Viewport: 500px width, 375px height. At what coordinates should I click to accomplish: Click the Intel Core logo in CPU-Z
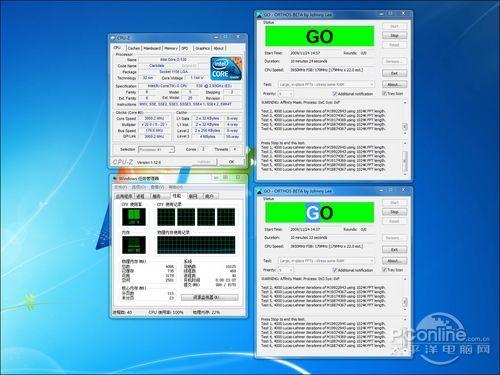pos(226,68)
